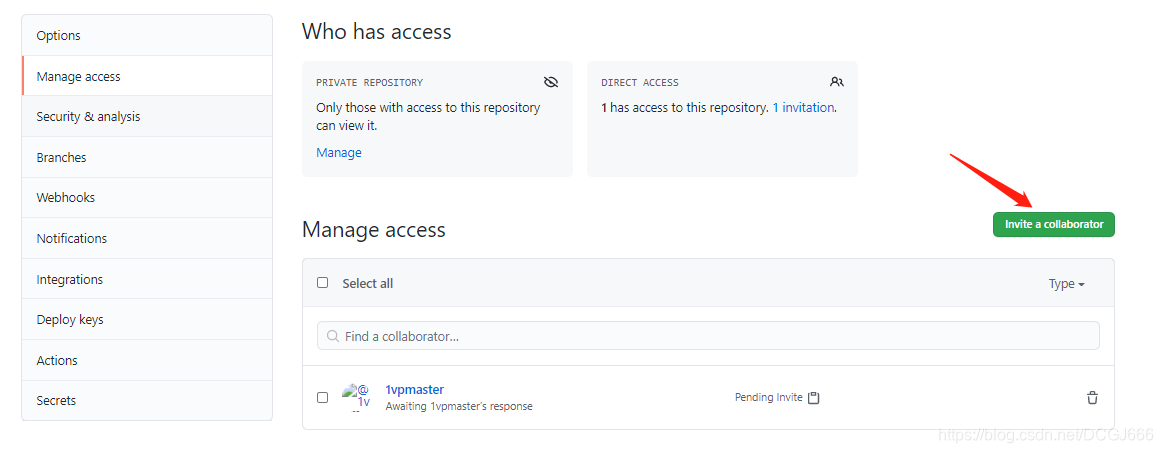Click the DIRECT ACCESS card heading

(x=640, y=82)
